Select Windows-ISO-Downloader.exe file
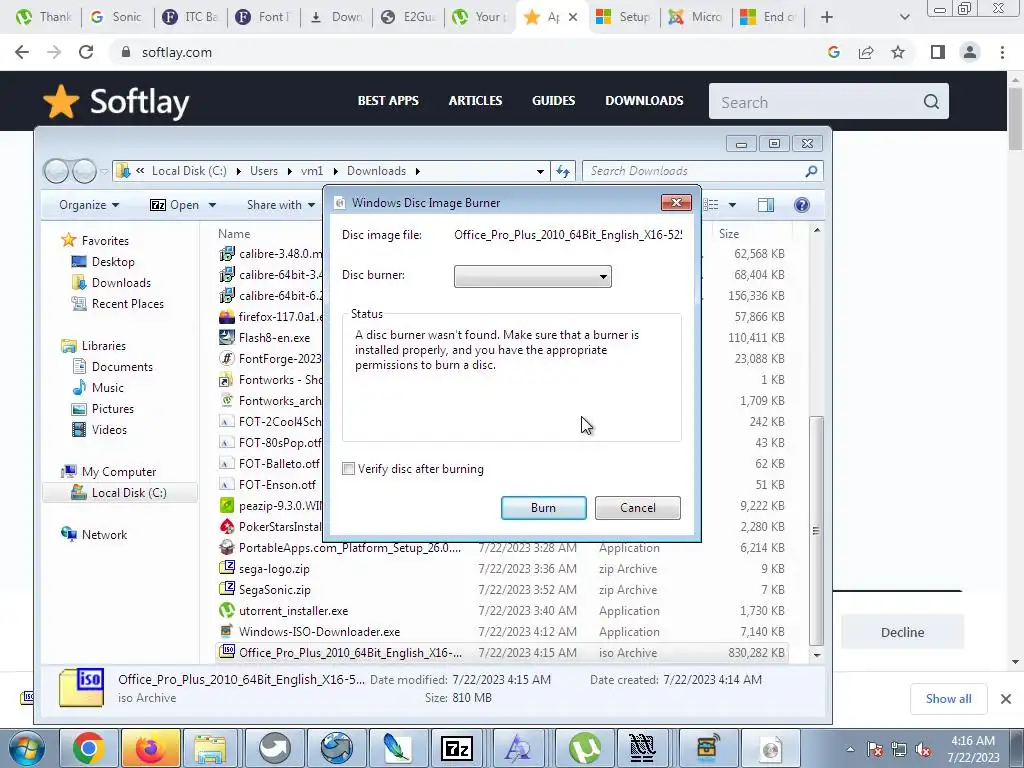1024x768 pixels. 319,632
